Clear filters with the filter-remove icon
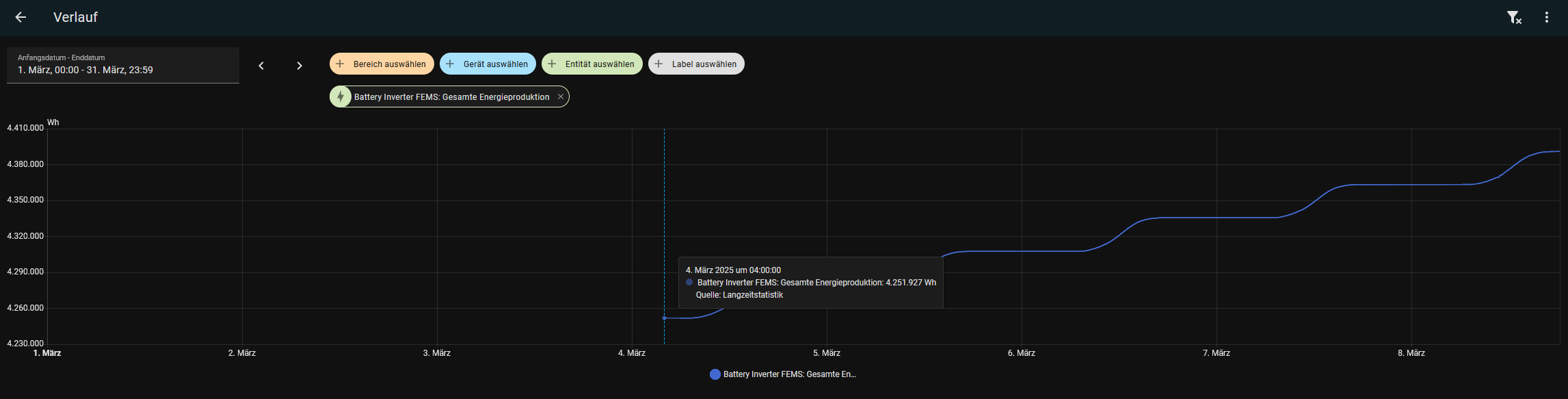The height and width of the screenshot is (399, 1568). tap(1514, 18)
